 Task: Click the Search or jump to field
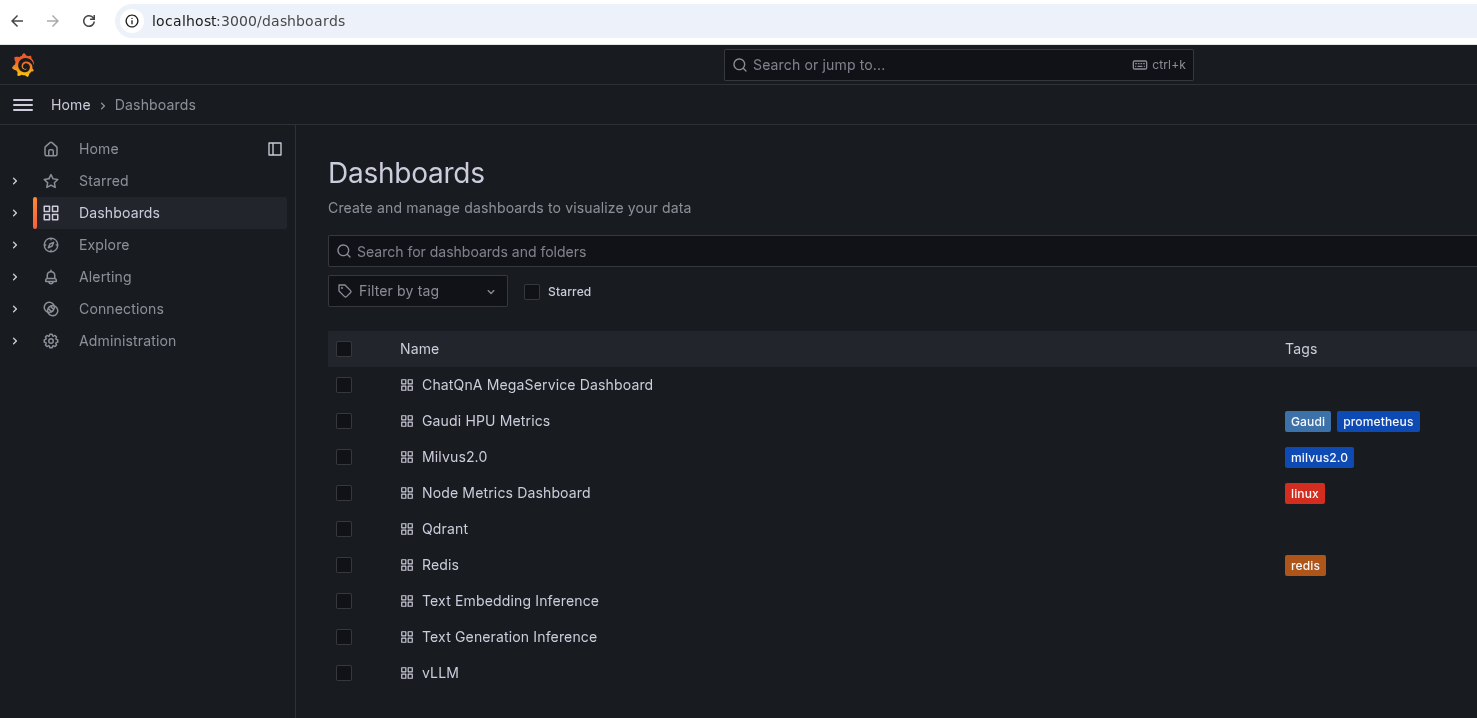959,65
